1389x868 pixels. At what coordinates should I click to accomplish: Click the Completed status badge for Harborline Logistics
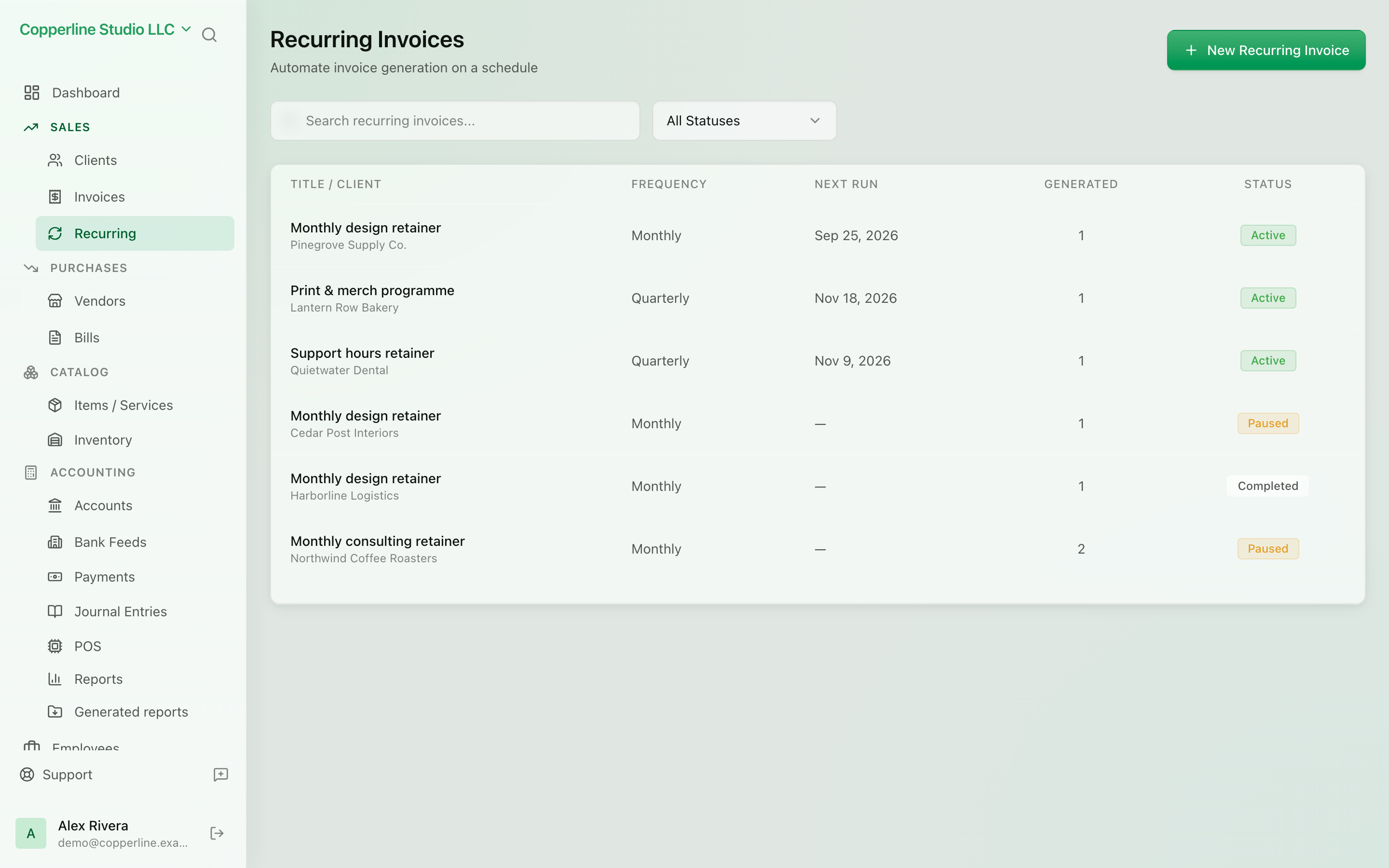(1268, 486)
